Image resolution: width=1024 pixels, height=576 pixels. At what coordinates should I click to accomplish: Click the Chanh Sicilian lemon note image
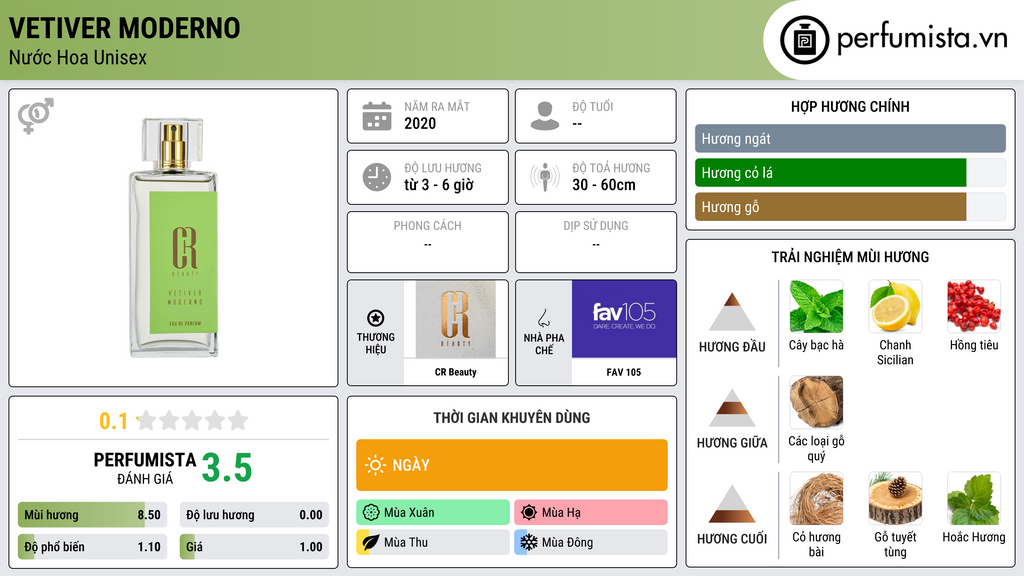click(x=895, y=306)
